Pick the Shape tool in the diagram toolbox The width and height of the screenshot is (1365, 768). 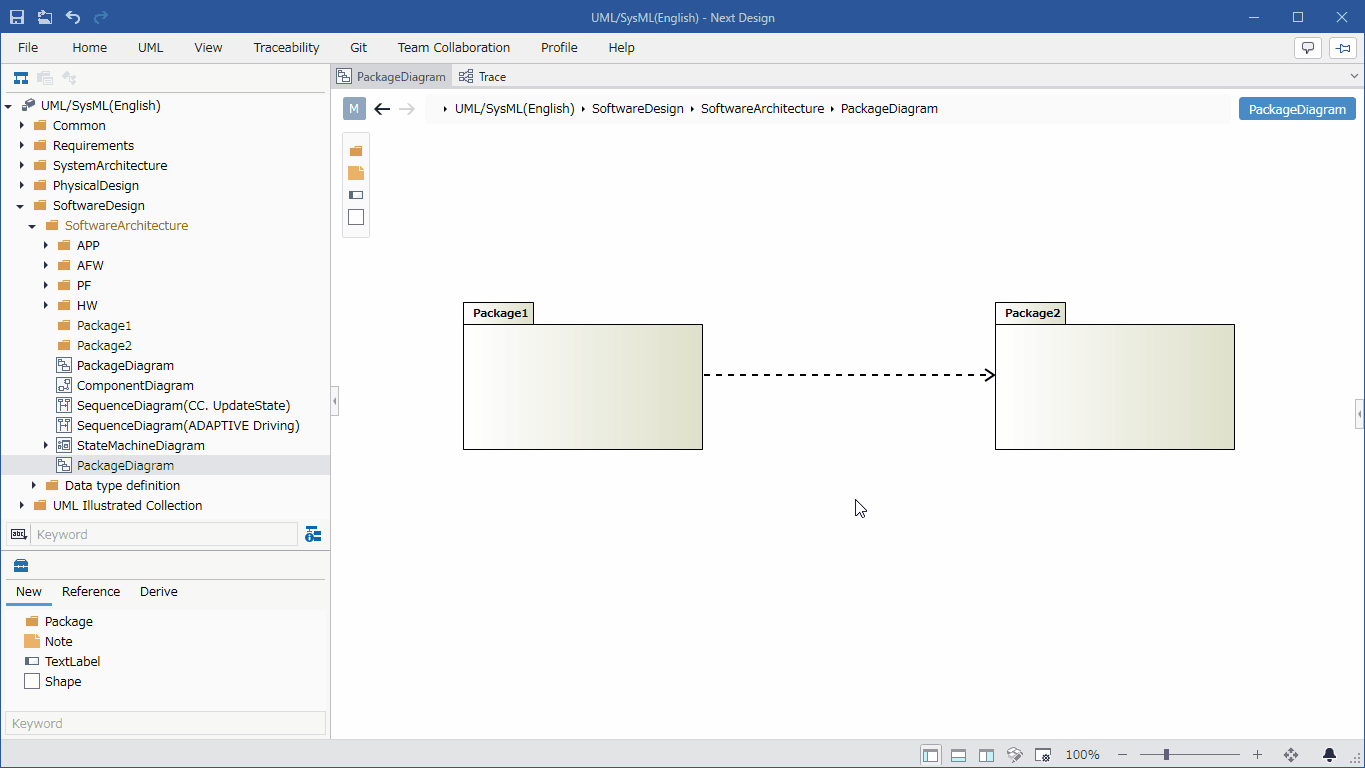point(356,217)
